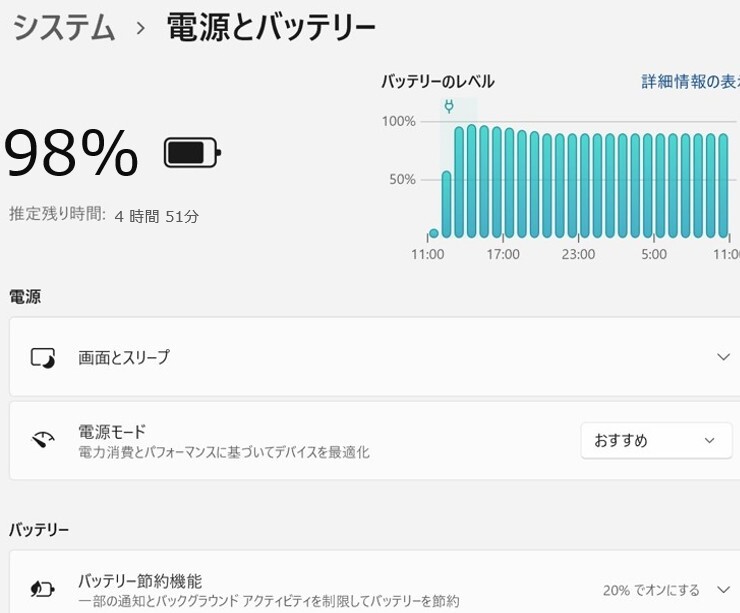The width and height of the screenshot is (740, 613).
Task: Click the battery chart dot at 11:00
Action: [x=434, y=234]
